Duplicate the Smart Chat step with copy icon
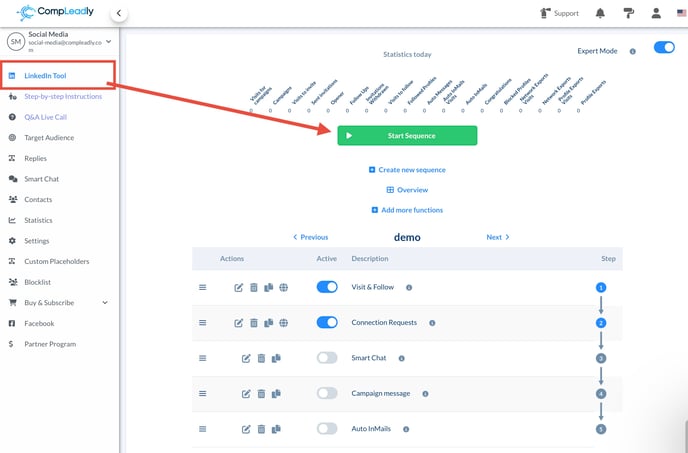This screenshot has width=688, height=453. (x=276, y=358)
